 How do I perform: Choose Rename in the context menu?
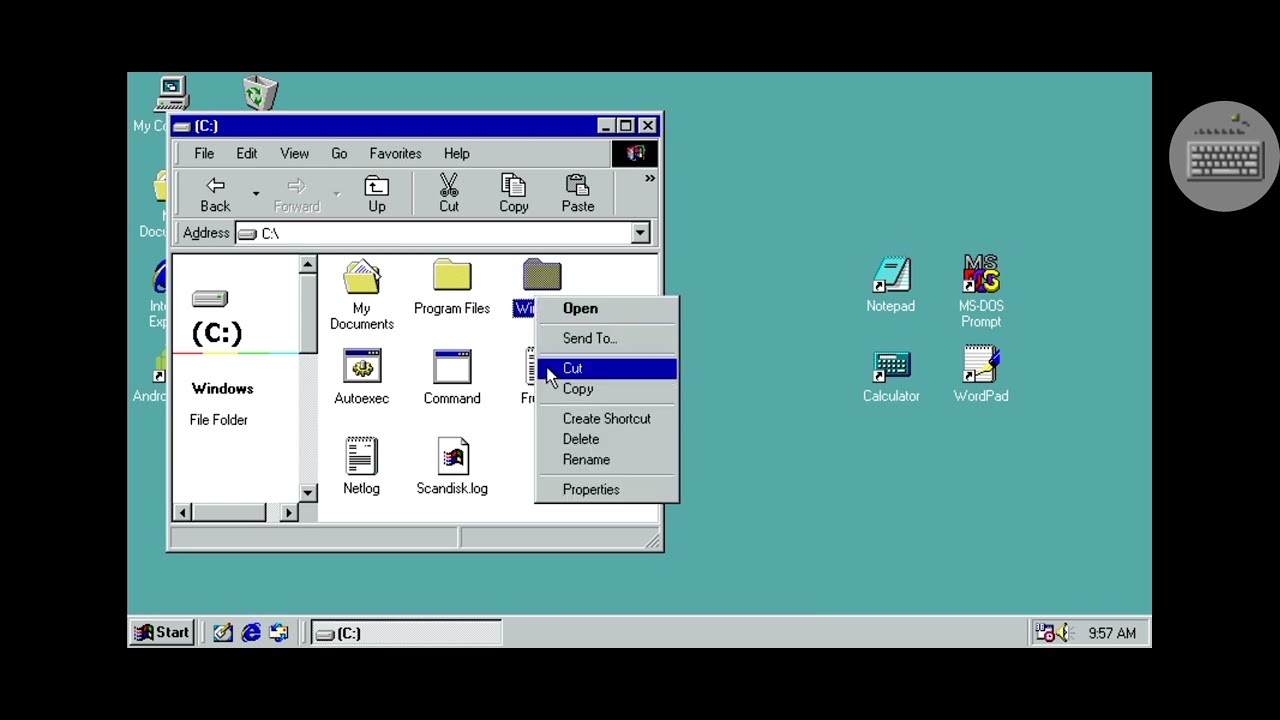click(x=607, y=460)
